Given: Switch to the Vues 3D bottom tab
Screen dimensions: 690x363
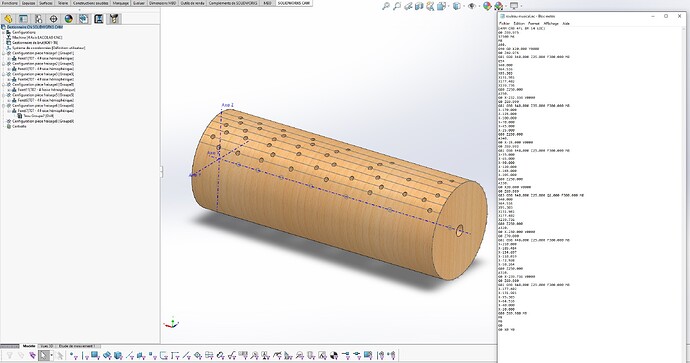Looking at the screenshot, I should [47, 346].
